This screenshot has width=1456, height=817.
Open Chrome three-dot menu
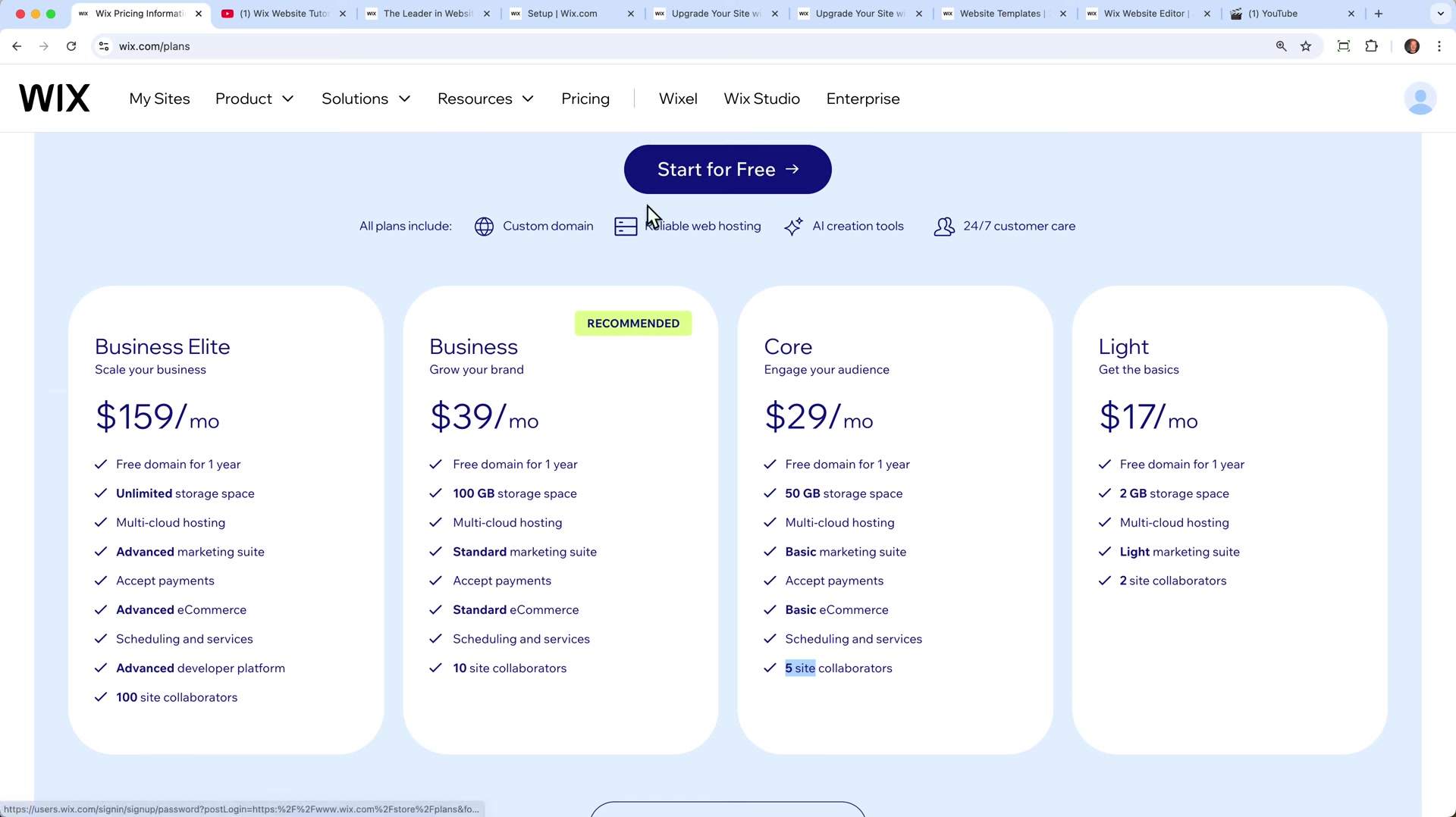[x=1439, y=46]
